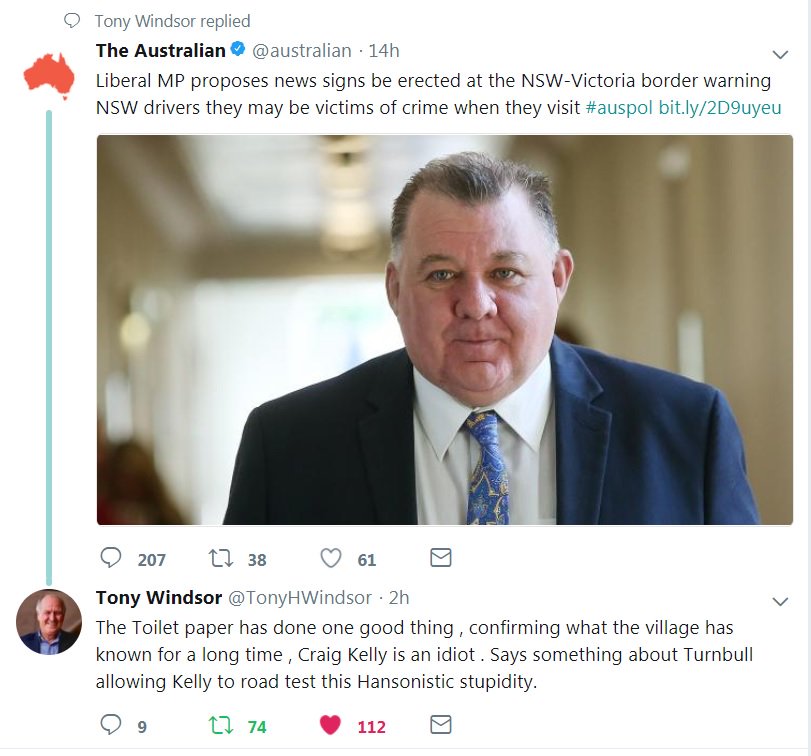Retweet The Australian's tweet

[221, 558]
